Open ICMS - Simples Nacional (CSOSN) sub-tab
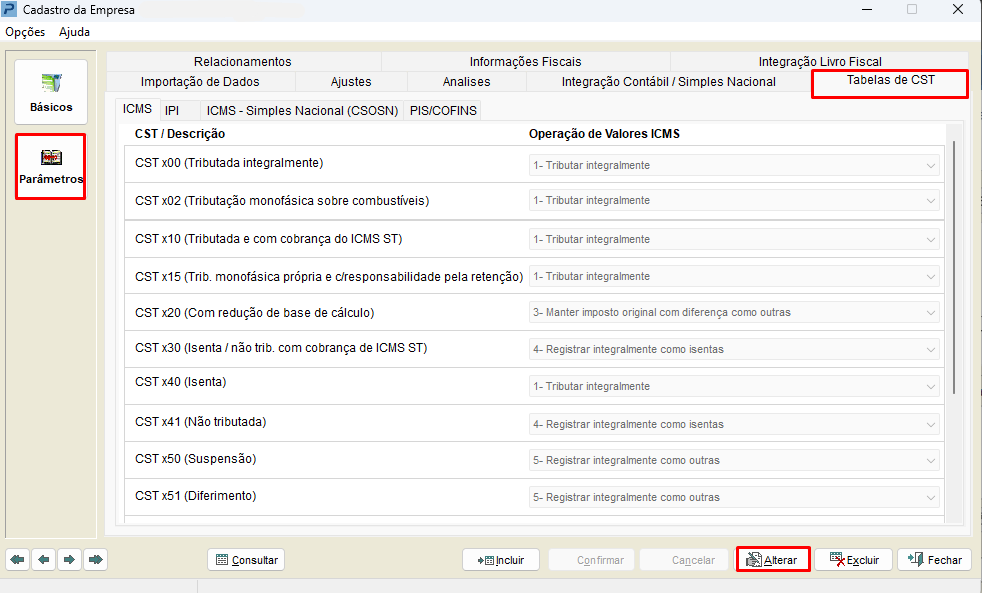Viewport: 983px width, 594px height. tap(302, 111)
